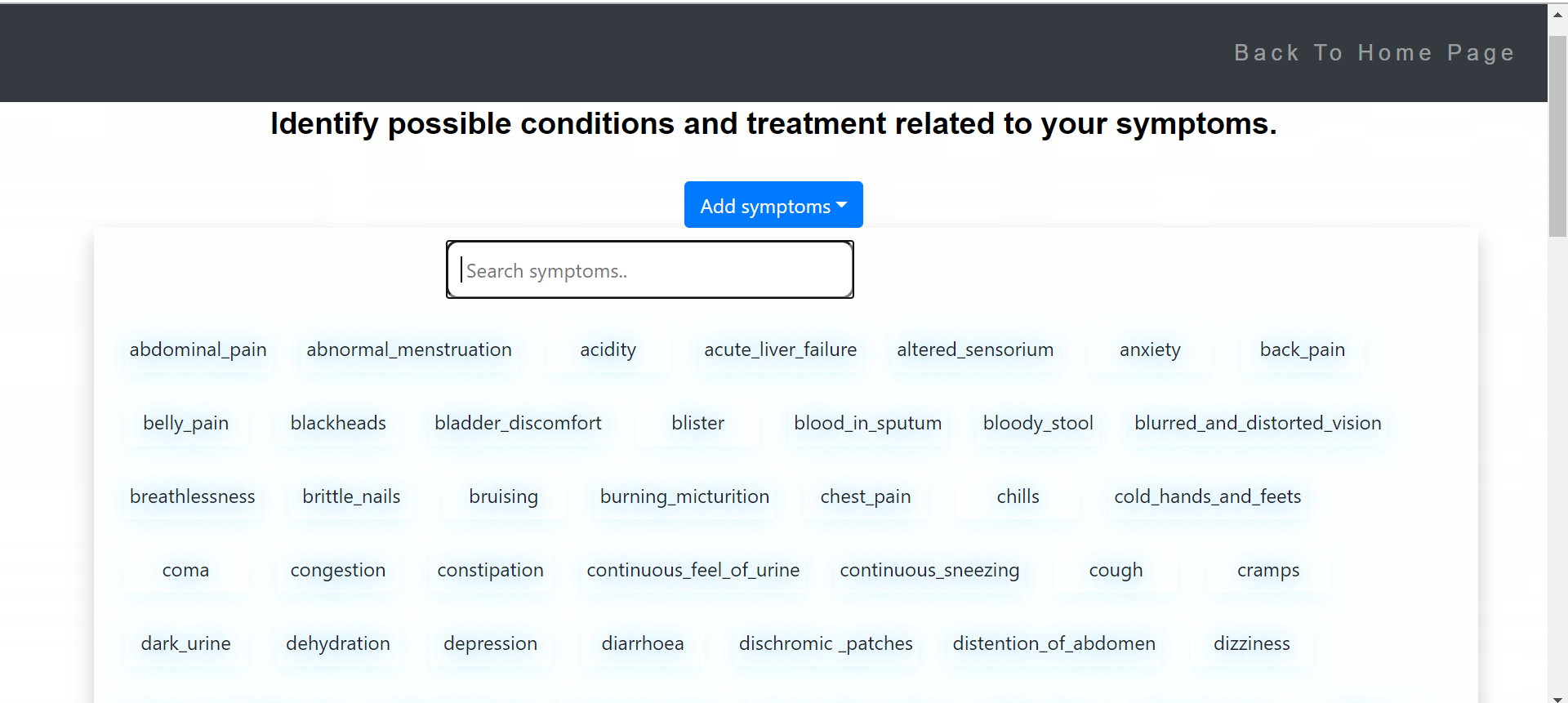Select the chest_pain symptom

tap(865, 496)
